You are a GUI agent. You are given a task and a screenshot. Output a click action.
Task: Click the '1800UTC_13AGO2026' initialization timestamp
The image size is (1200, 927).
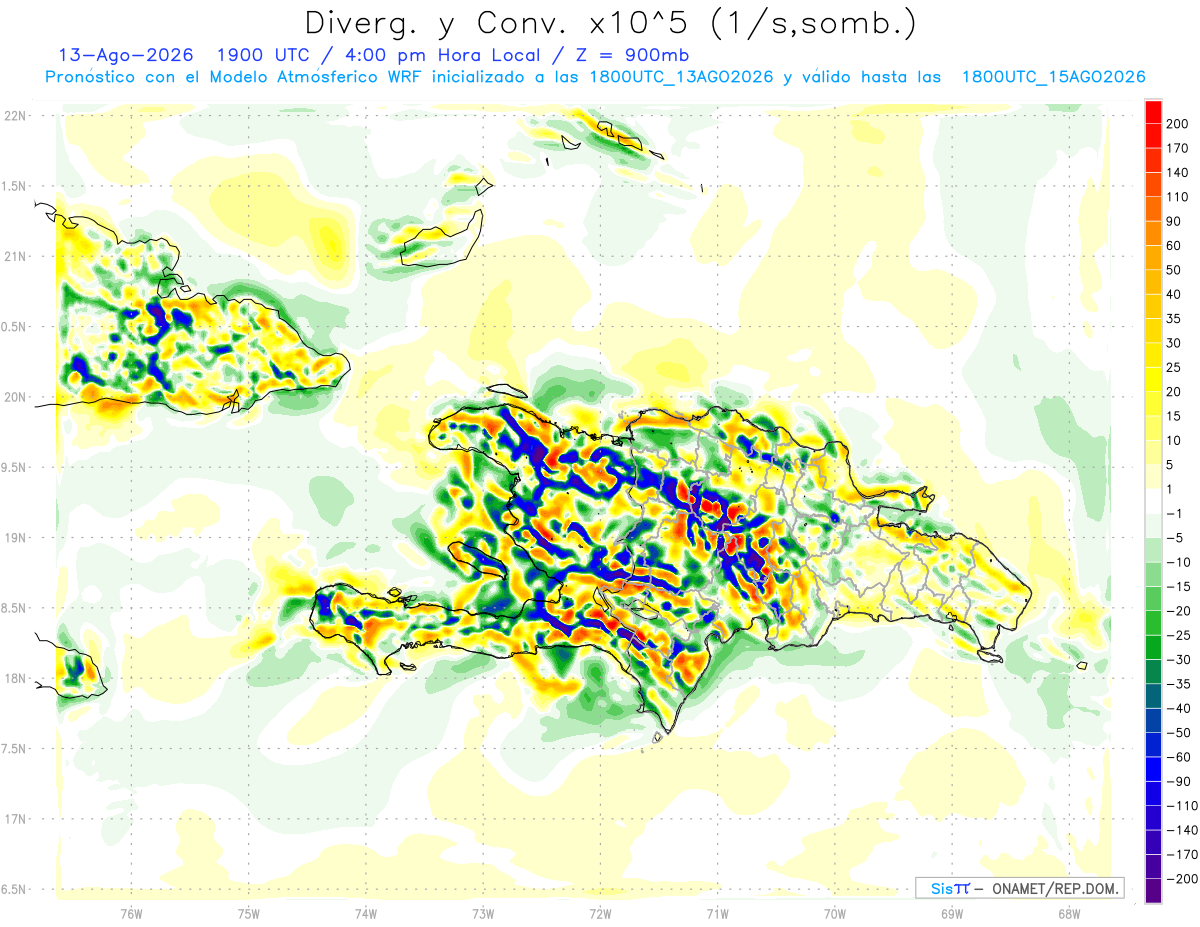(681, 76)
